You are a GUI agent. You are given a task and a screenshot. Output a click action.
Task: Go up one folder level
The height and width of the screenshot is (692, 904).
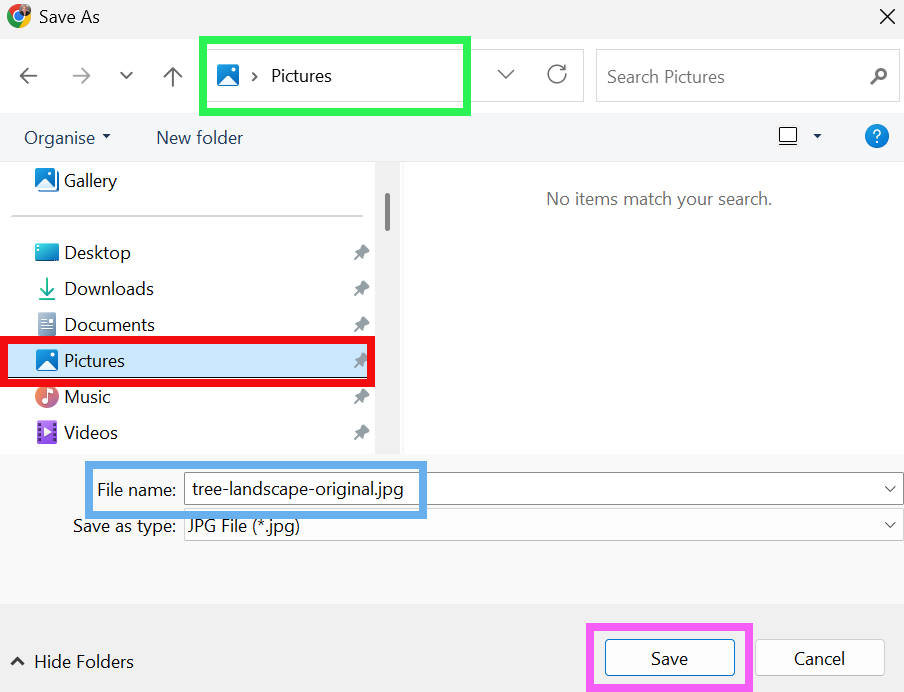[x=172, y=76]
